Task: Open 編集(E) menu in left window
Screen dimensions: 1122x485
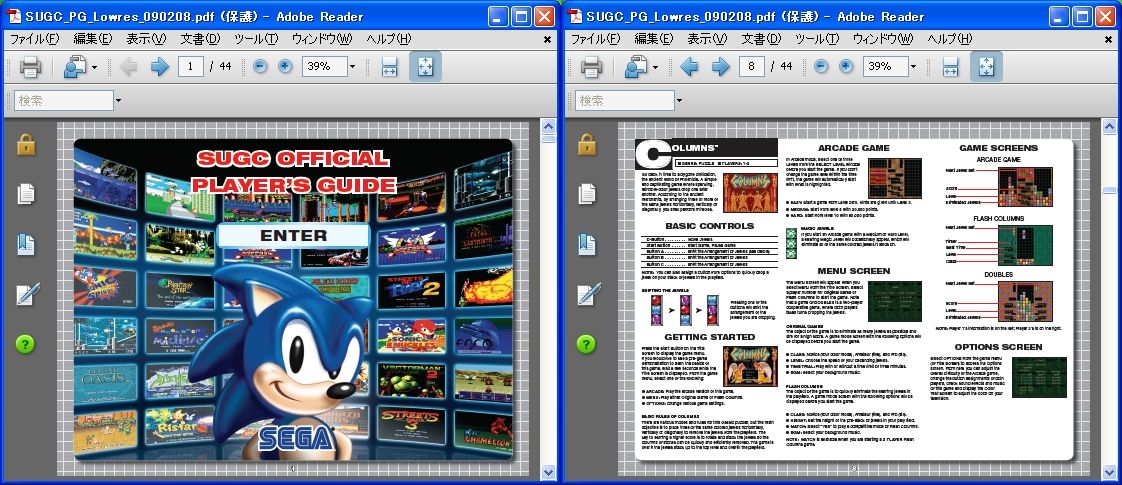Action: coord(93,39)
